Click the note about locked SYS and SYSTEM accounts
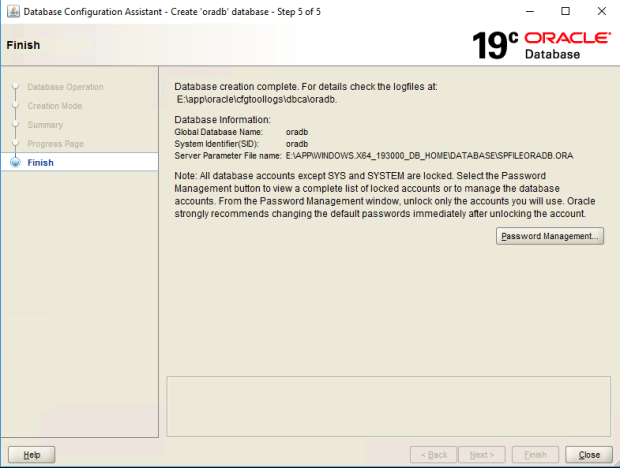 click(x=385, y=194)
